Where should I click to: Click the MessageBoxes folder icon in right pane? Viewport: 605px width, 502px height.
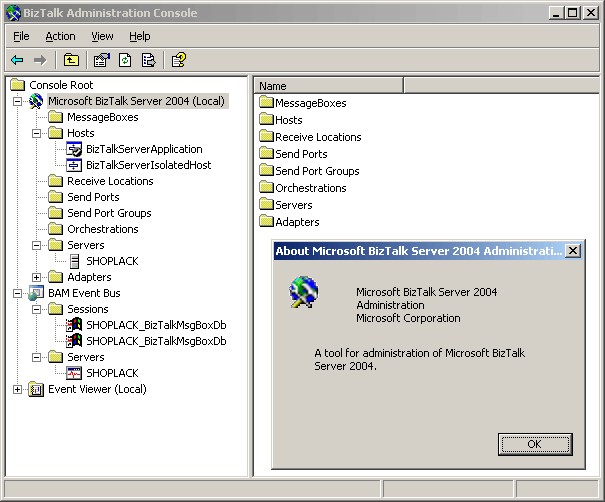tap(266, 103)
